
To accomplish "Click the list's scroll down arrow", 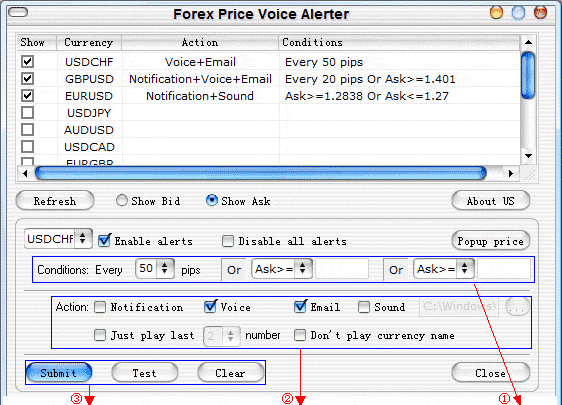I will click(x=528, y=156).
